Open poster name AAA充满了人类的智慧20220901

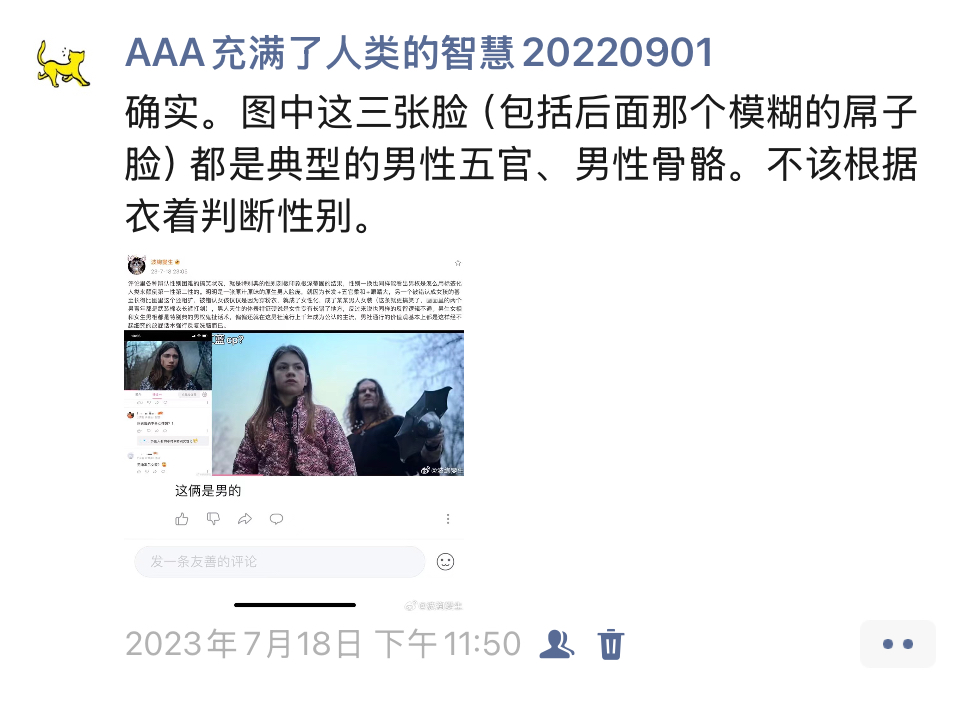coord(419,53)
